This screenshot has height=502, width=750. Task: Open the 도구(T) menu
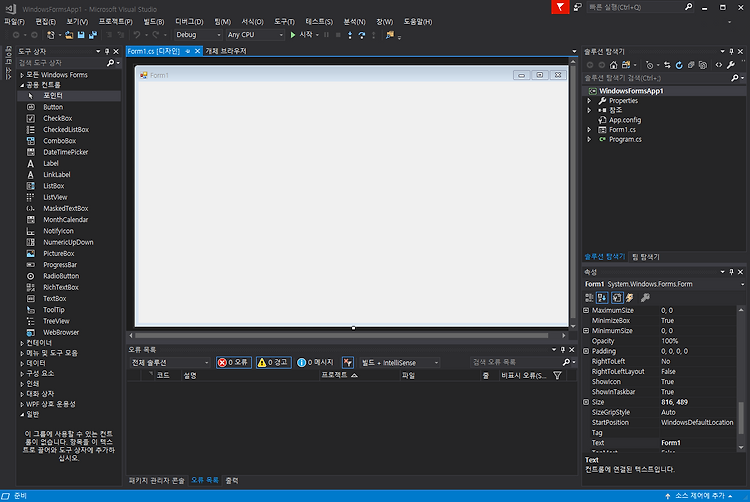(284, 22)
